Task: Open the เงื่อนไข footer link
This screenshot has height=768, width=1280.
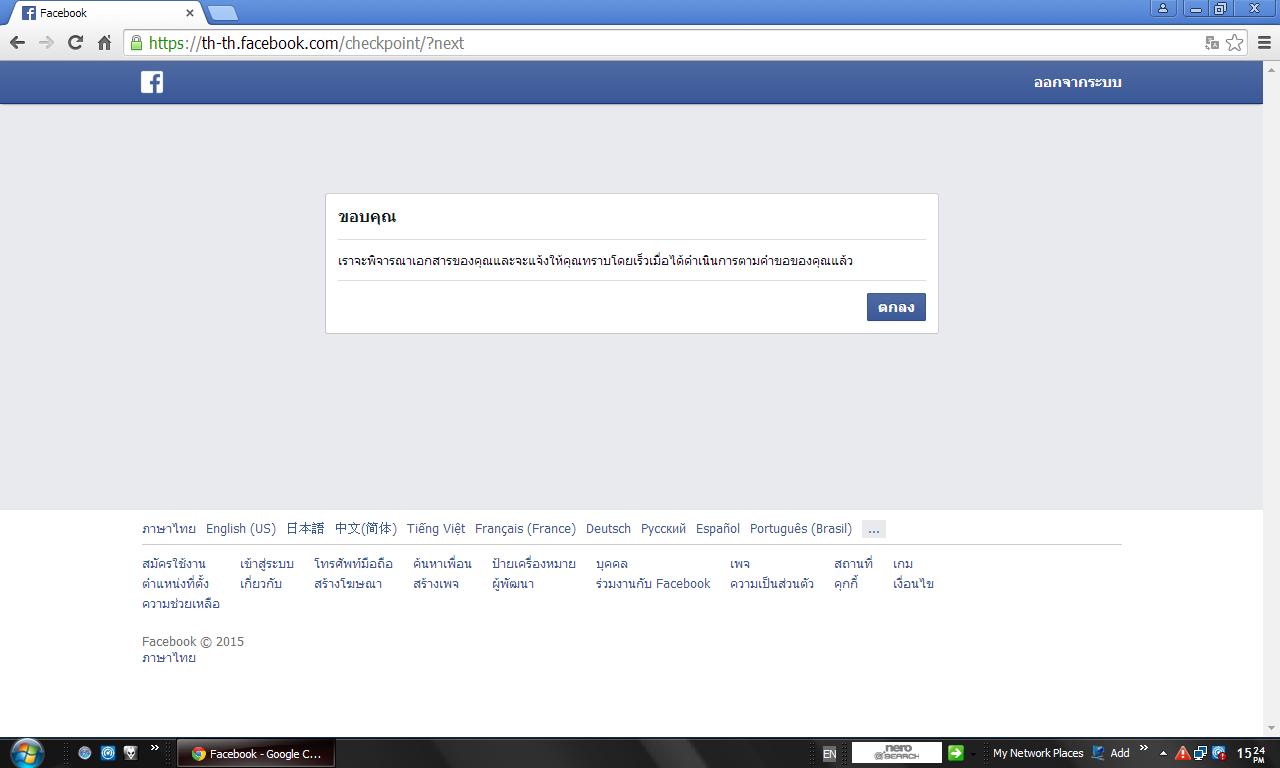Action: tap(913, 584)
